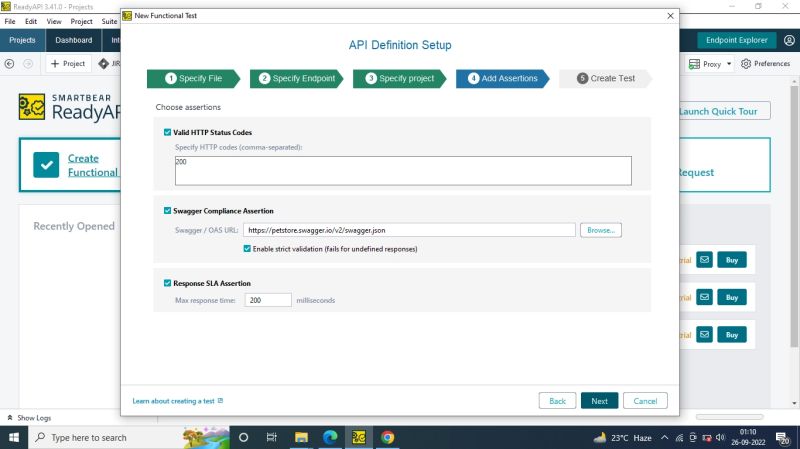Toggle Enable strict validation checkbox
The height and width of the screenshot is (449, 800).
pos(247,249)
